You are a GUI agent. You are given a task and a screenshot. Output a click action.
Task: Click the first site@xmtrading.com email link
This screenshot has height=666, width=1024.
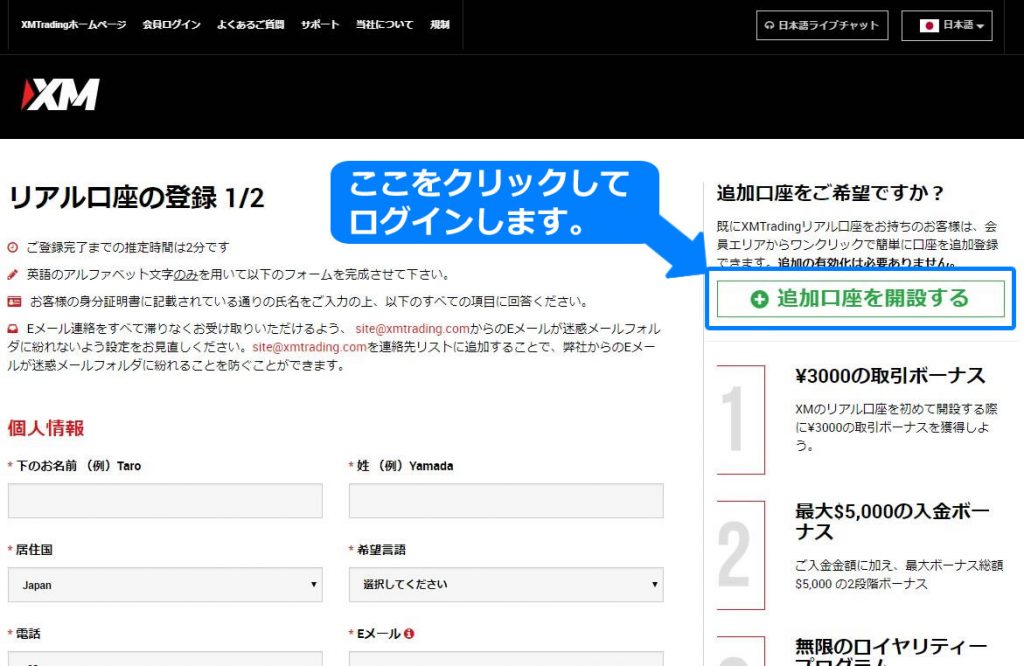pyautogui.click(x=413, y=328)
